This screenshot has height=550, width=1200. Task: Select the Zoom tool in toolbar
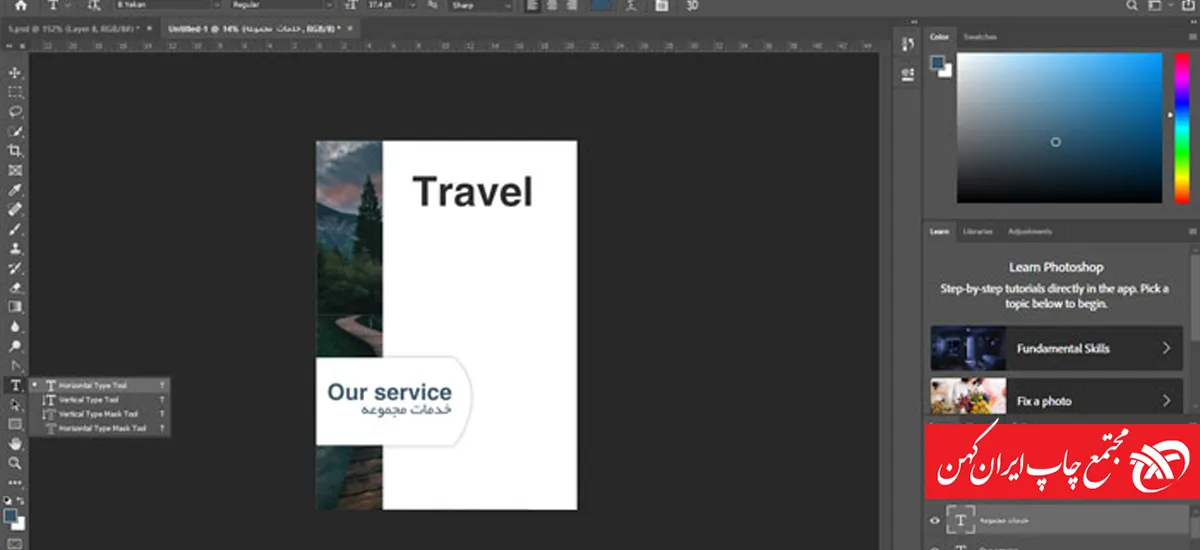coord(15,463)
